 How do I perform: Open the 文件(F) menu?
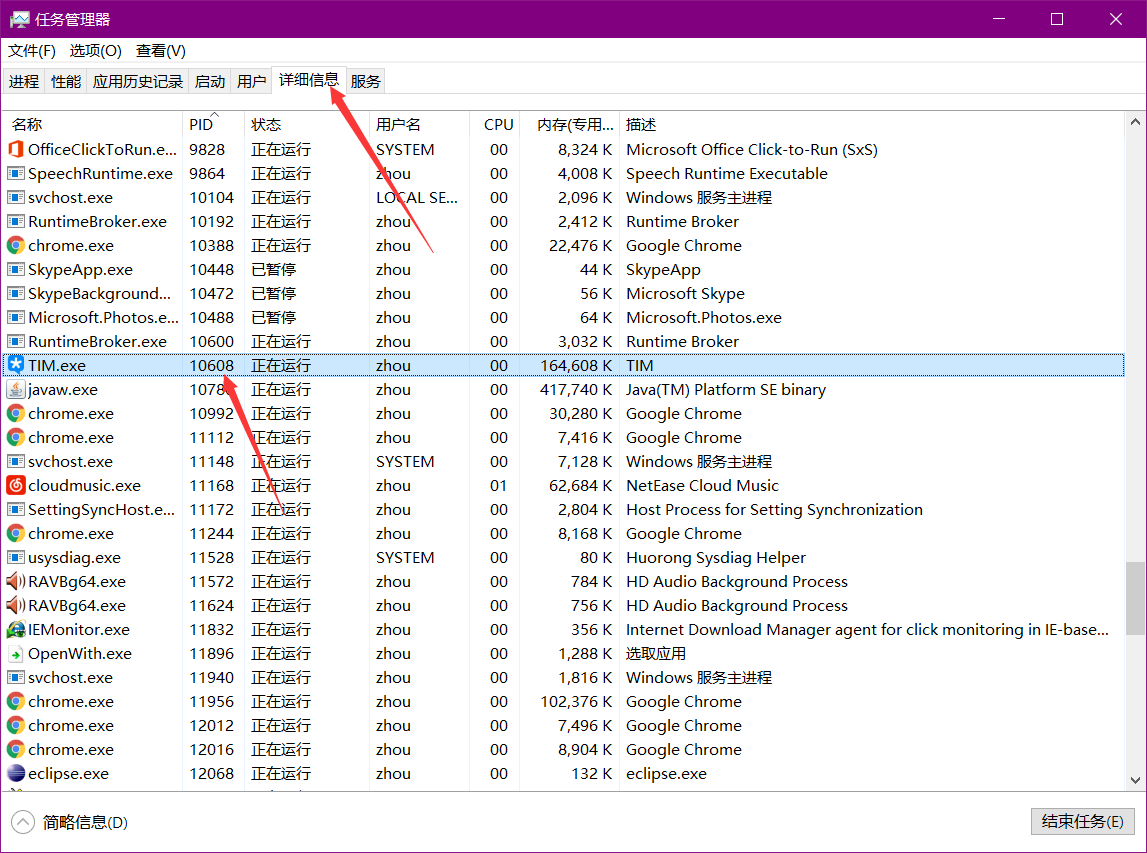tap(32, 51)
